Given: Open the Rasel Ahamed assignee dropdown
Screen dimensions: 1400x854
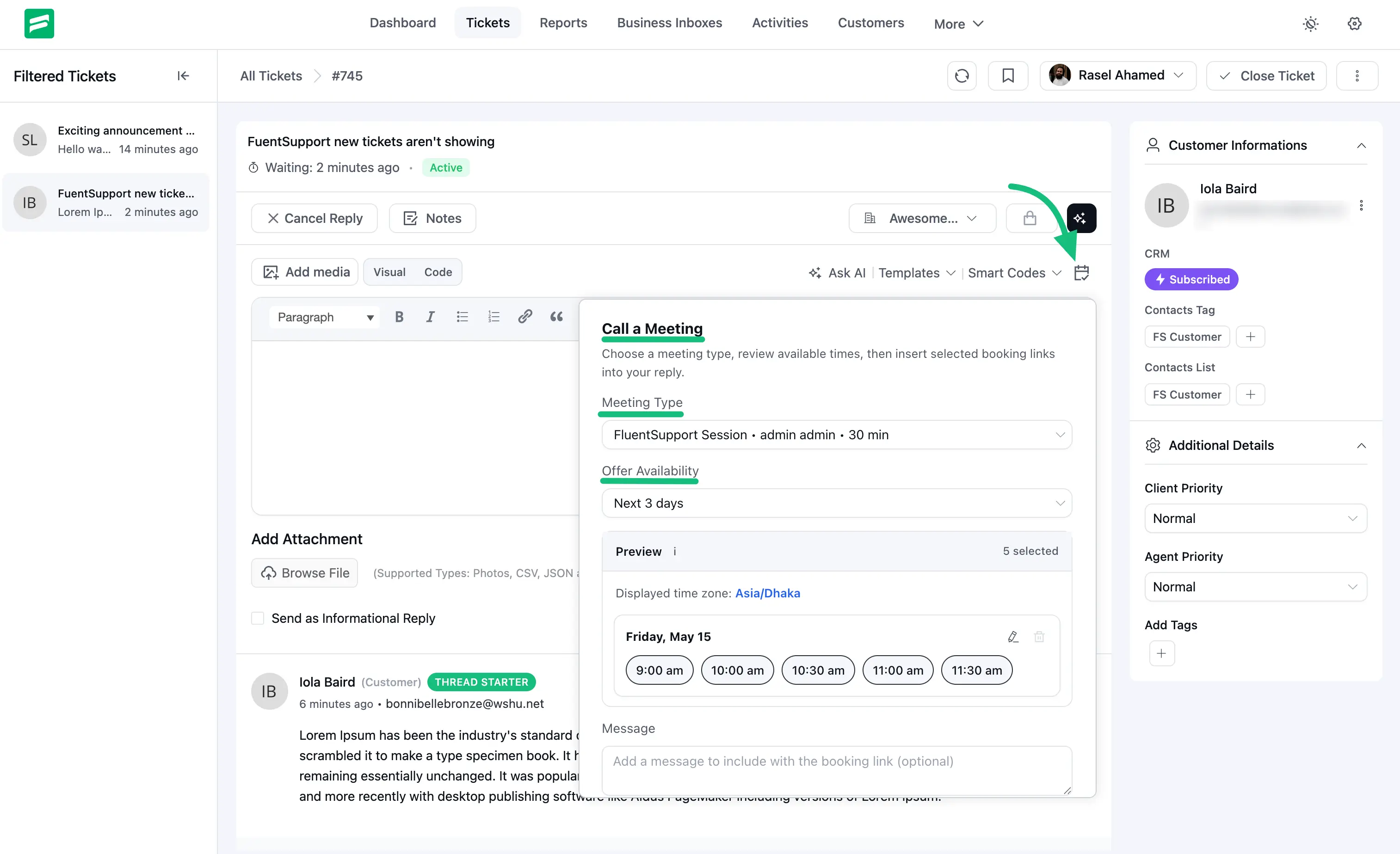Looking at the screenshot, I should 1118,75.
